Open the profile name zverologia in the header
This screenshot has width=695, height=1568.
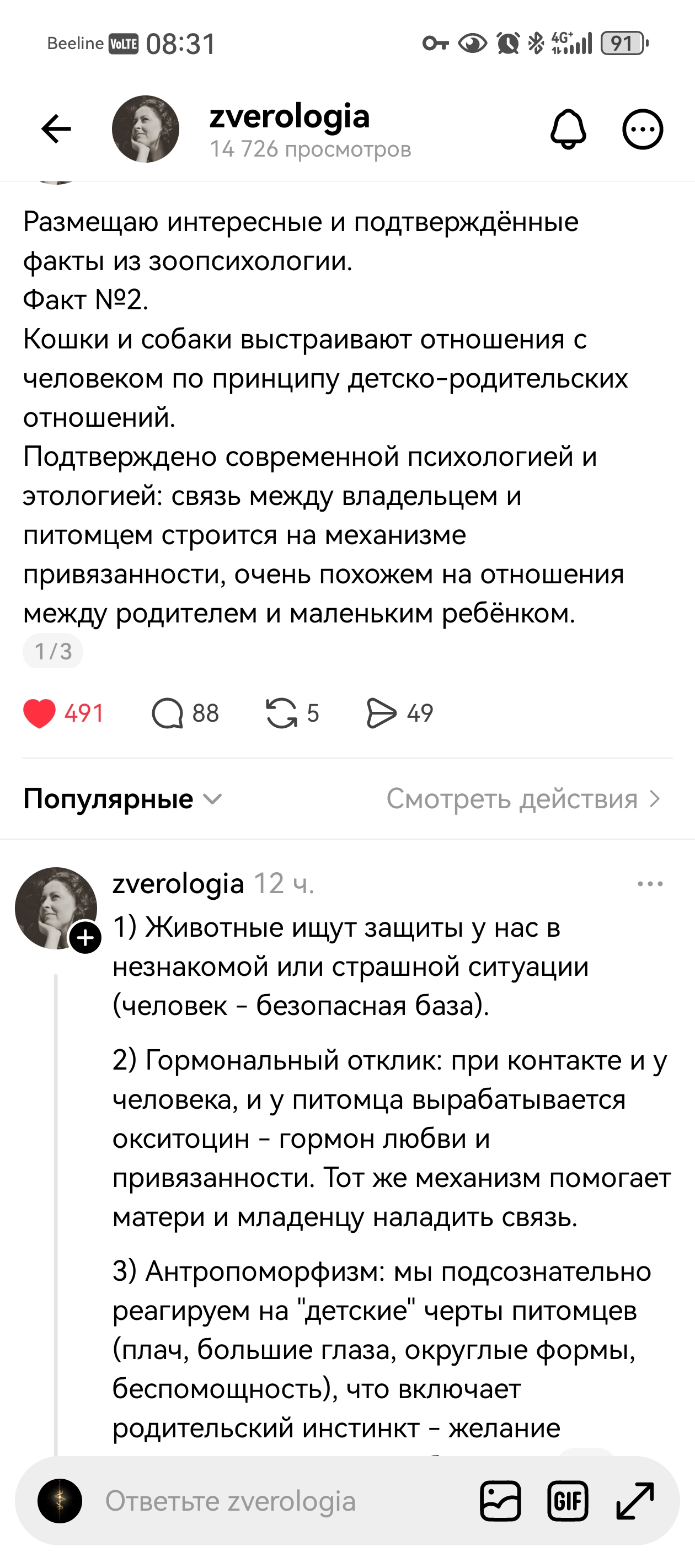pyautogui.click(x=288, y=116)
